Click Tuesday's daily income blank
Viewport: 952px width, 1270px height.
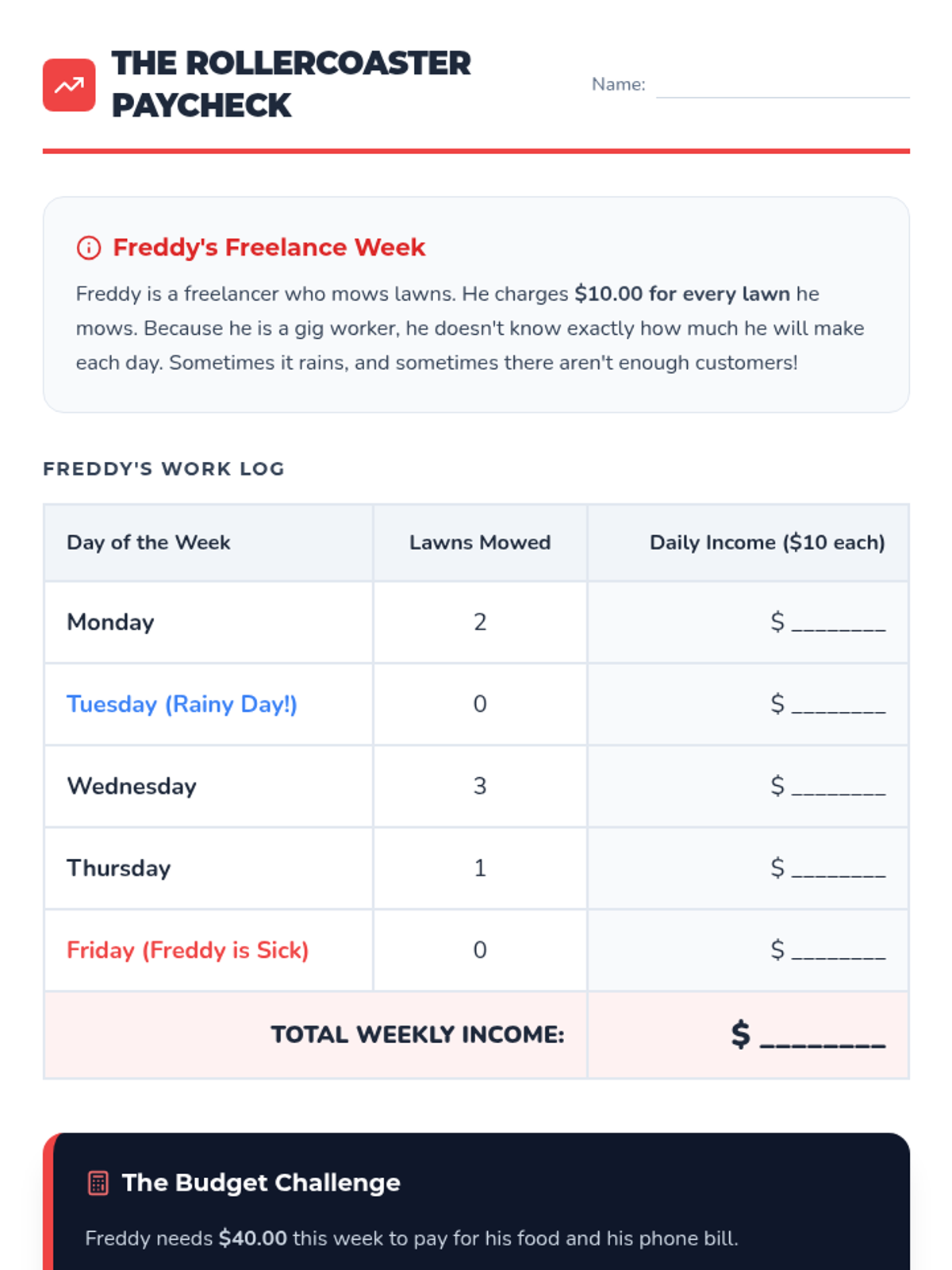pos(838,704)
